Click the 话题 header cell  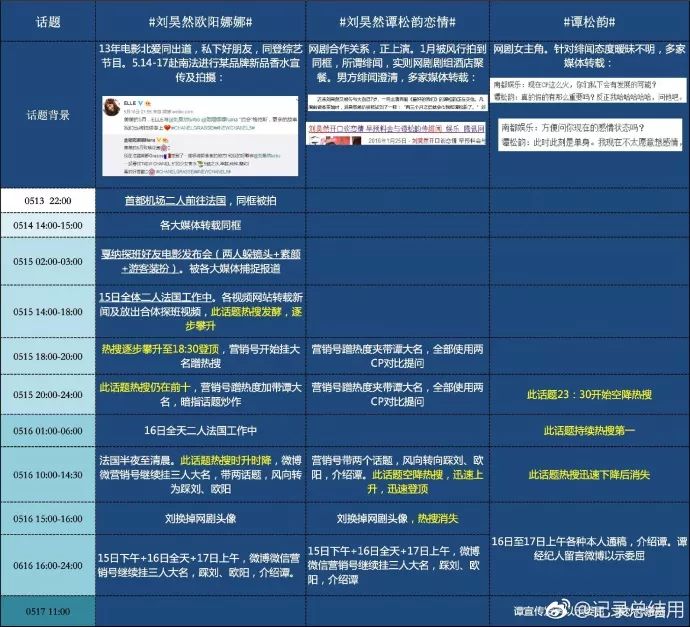coord(48,21)
